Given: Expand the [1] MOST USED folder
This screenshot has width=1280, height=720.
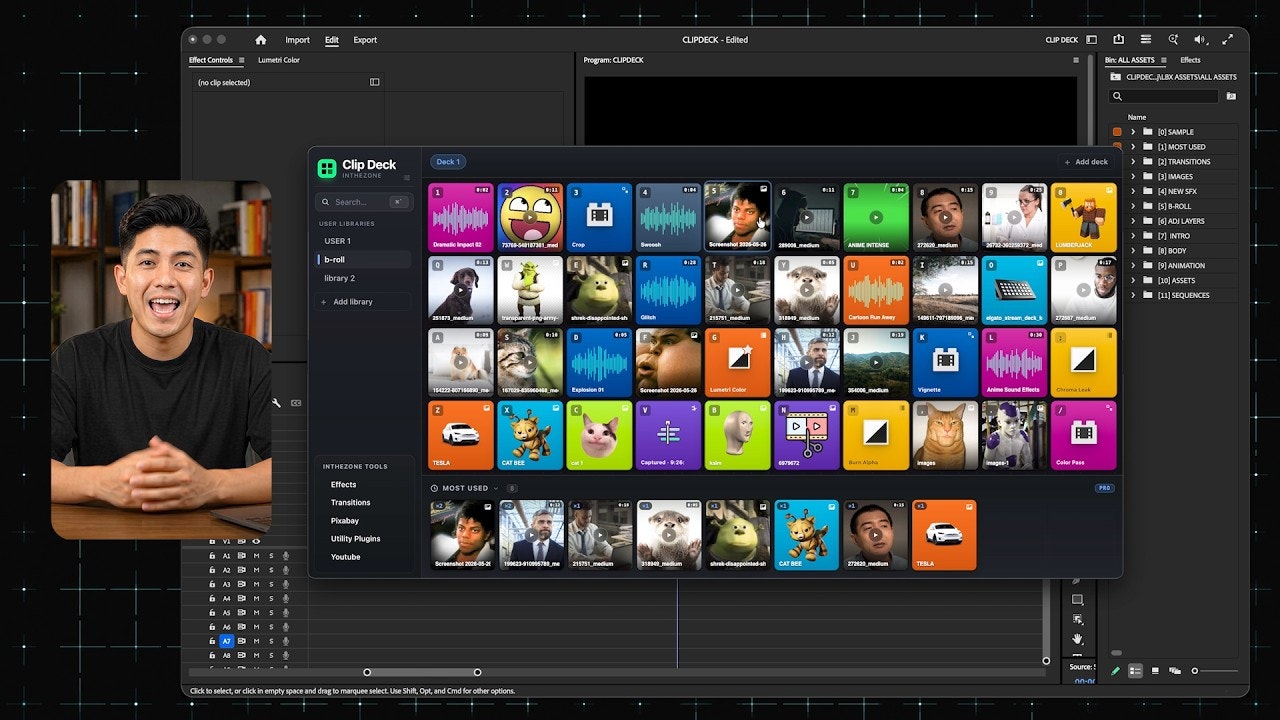Looking at the screenshot, I should 1133,147.
